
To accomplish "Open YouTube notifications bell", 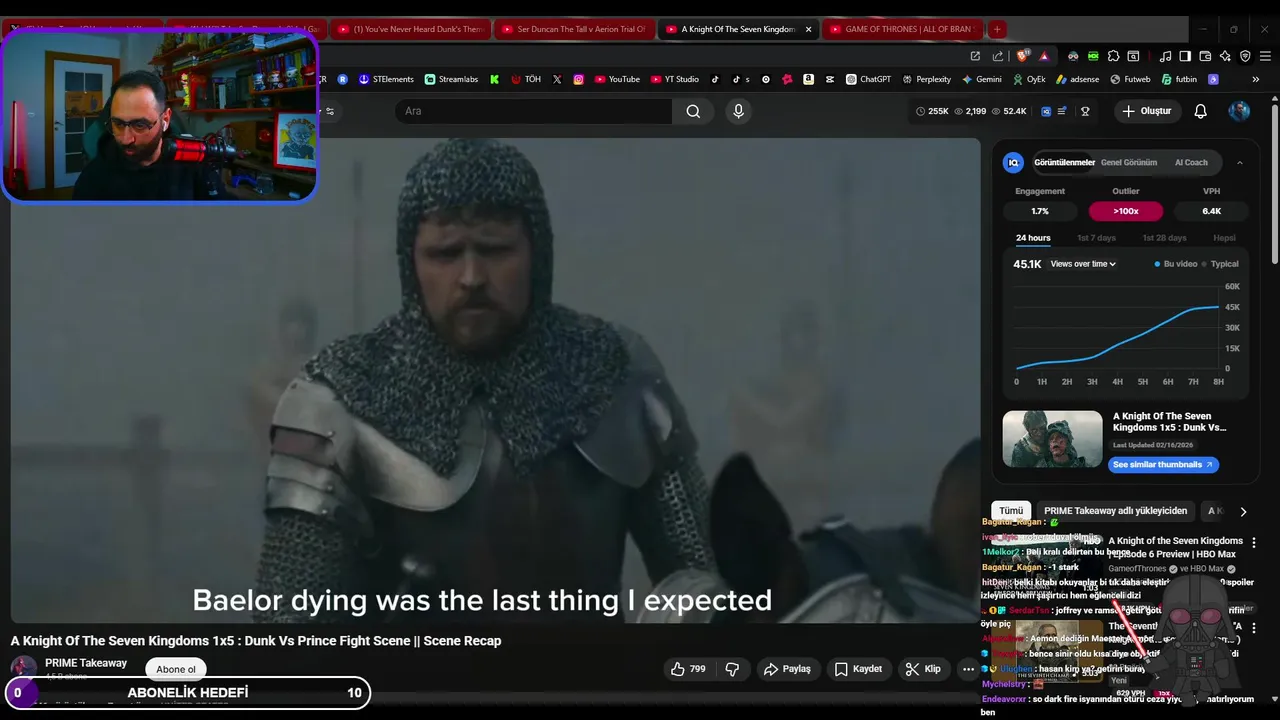I will 1200,111.
